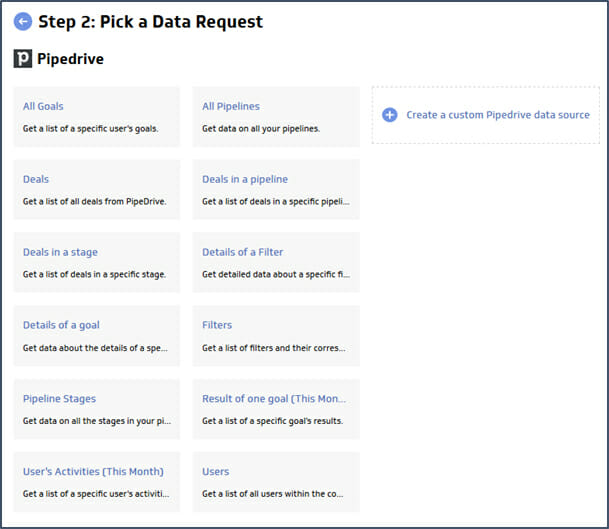Pick the Pipeline Stages data request
Viewport: 609px width, 529px height.
click(97, 409)
